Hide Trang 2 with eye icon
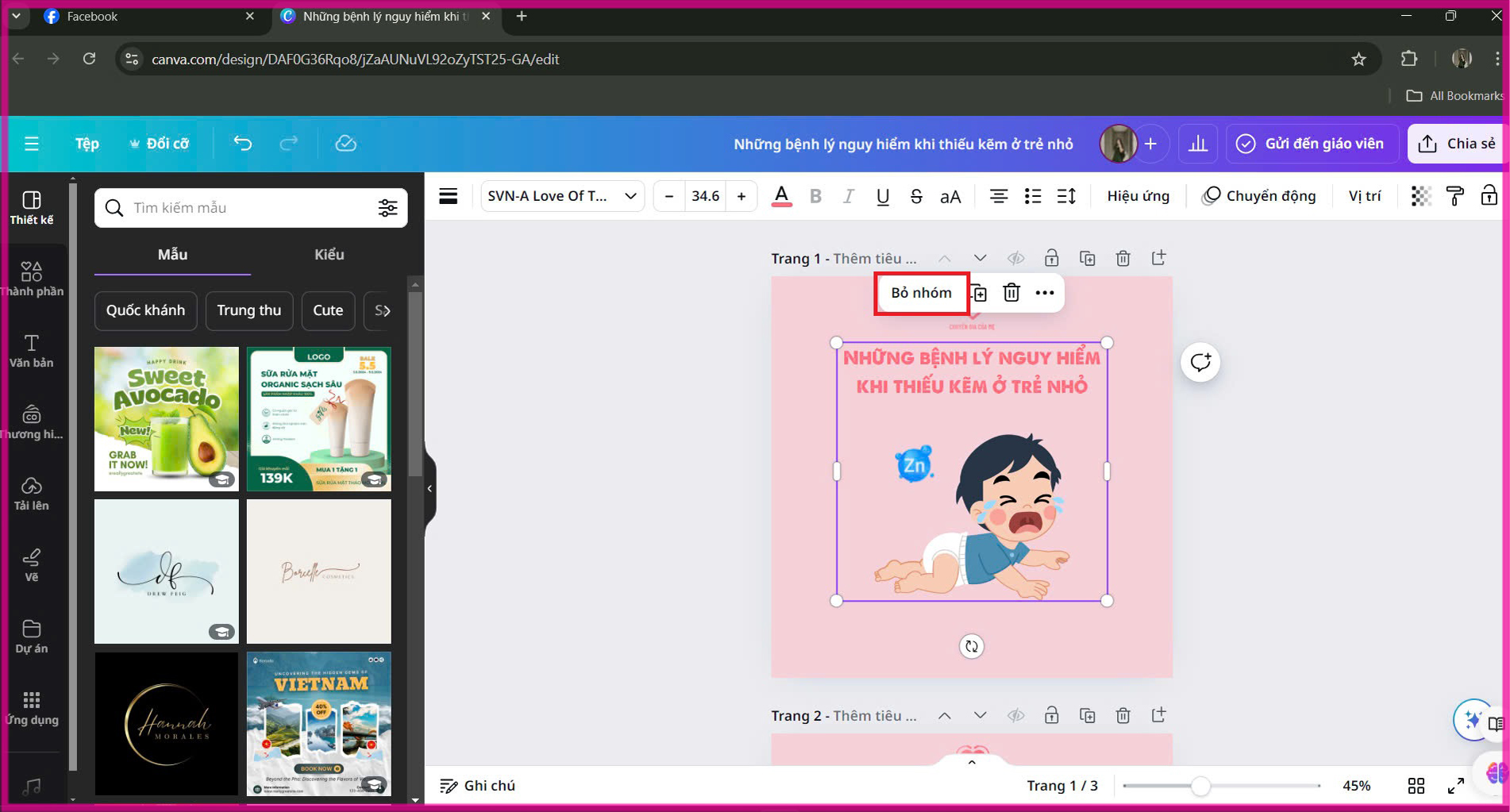Screen dimensions: 1510x812 tap(1015, 716)
